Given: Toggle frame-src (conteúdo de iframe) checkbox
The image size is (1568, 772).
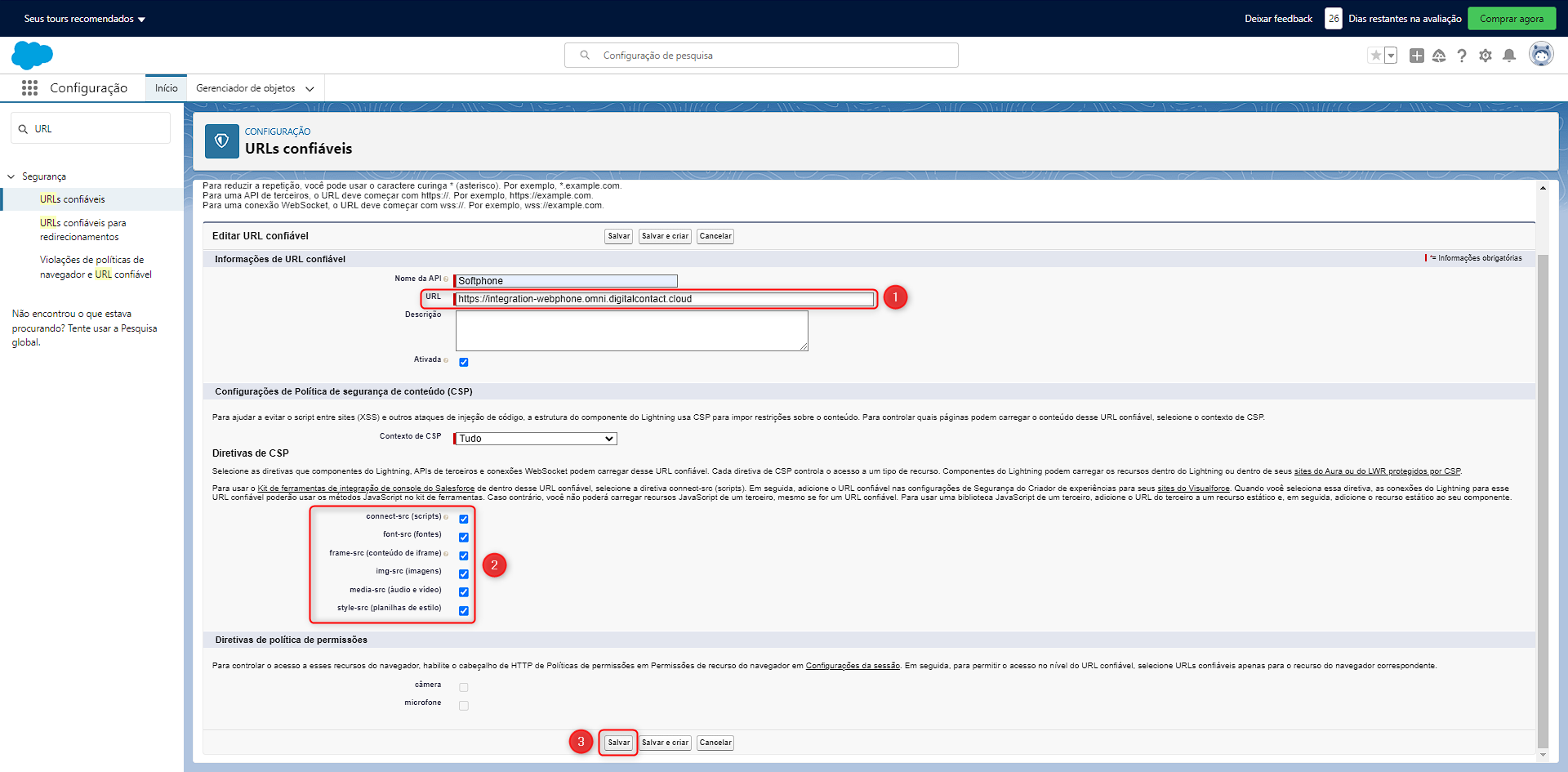Looking at the screenshot, I should (x=463, y=556).
